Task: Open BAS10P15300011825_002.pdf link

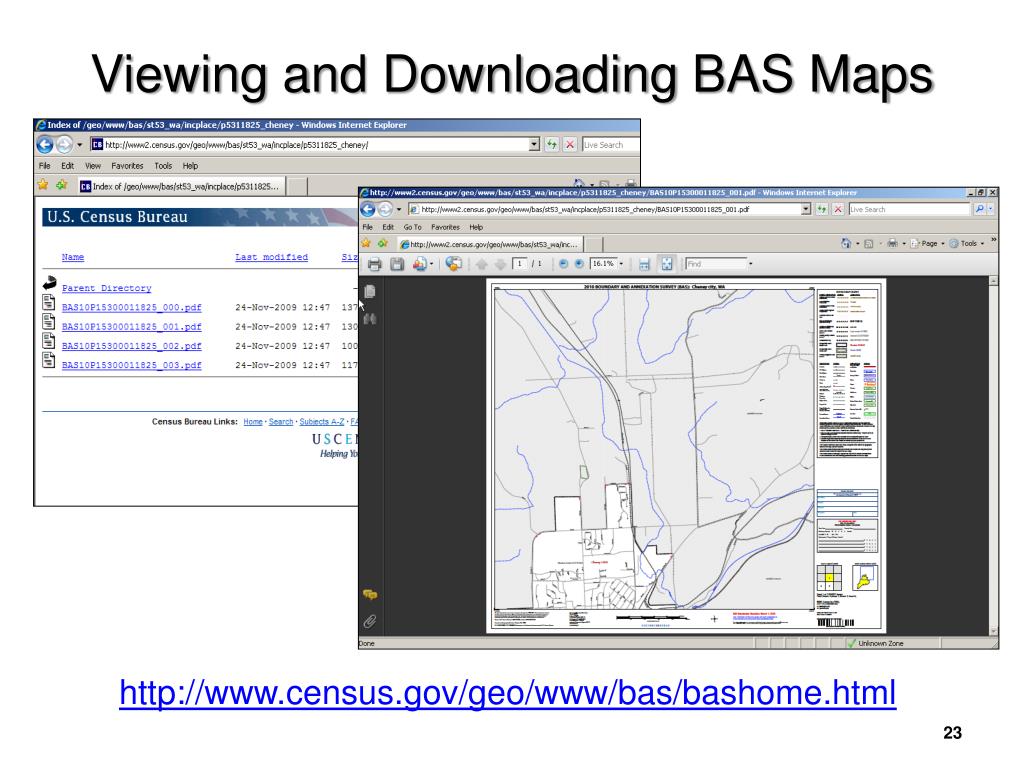Action: click(131, 346)
